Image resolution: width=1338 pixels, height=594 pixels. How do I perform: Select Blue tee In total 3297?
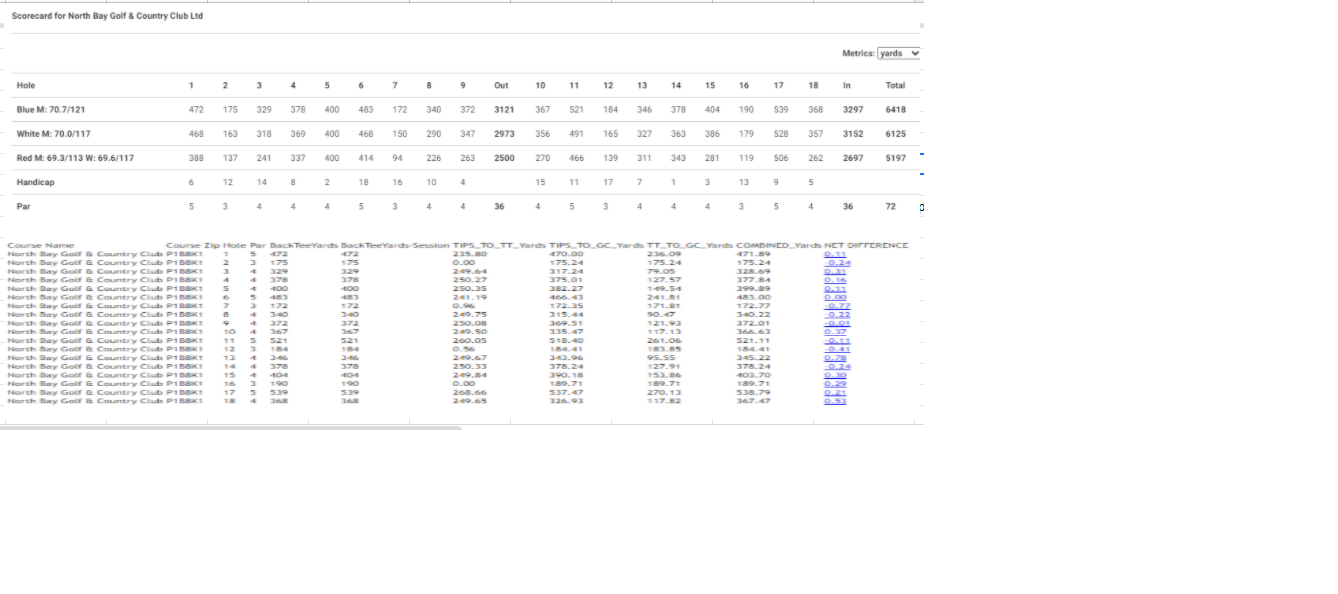click(x=853, y=109)
